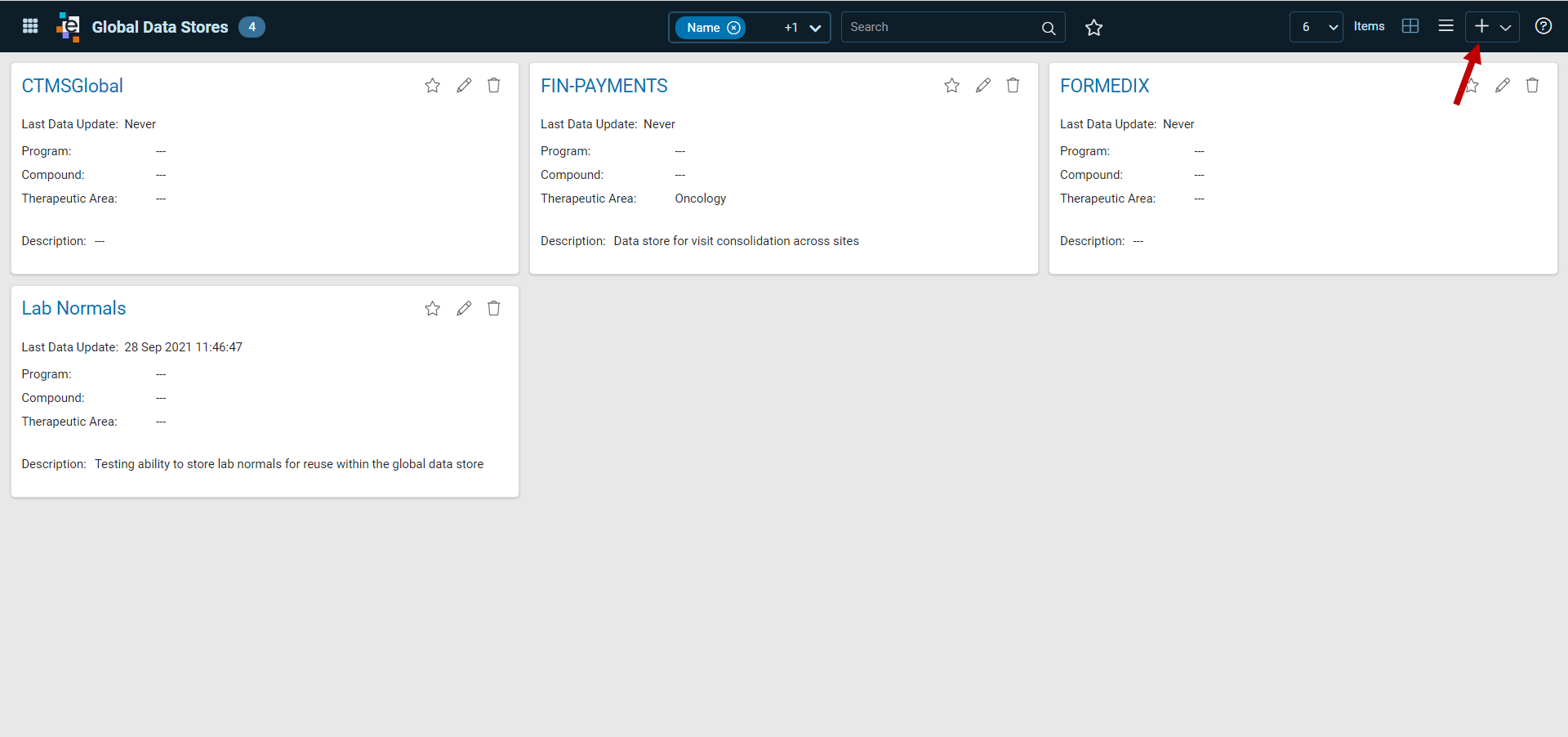Open the help question mark icon

1543,26
